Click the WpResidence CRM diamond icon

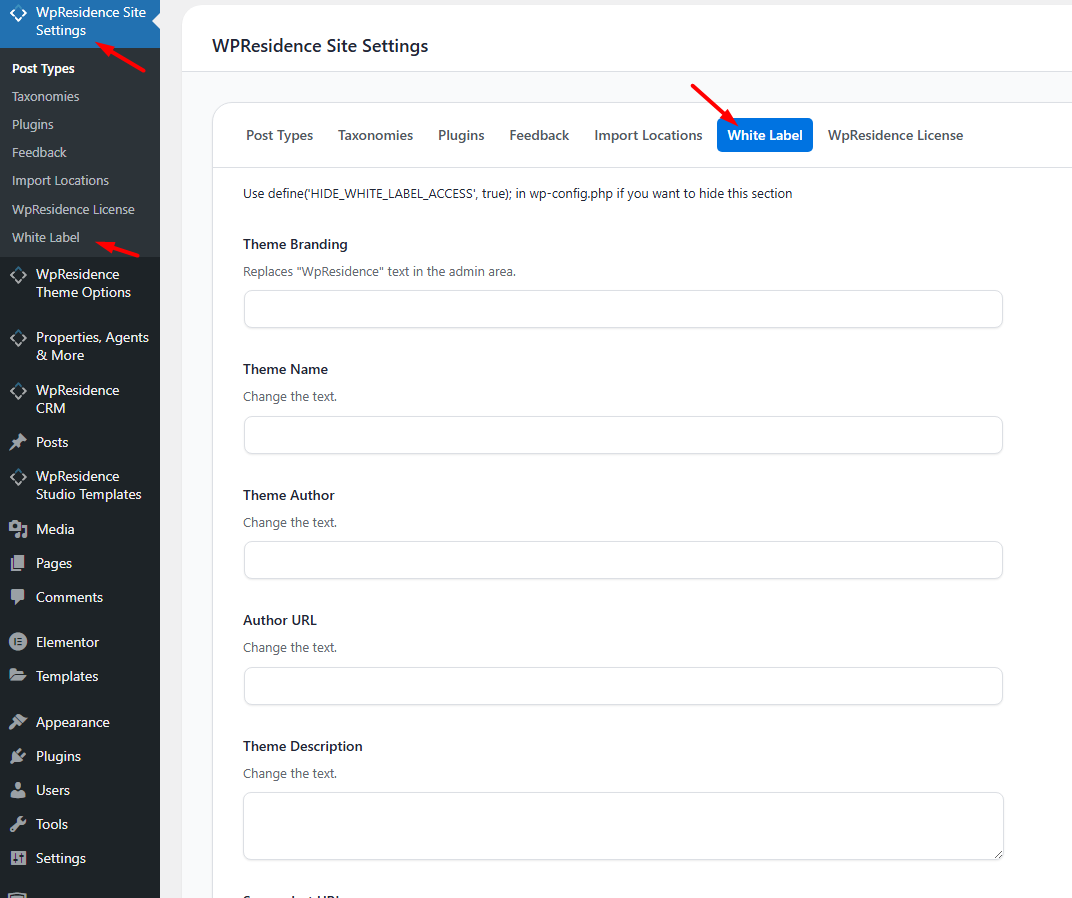tap(18, 391)
